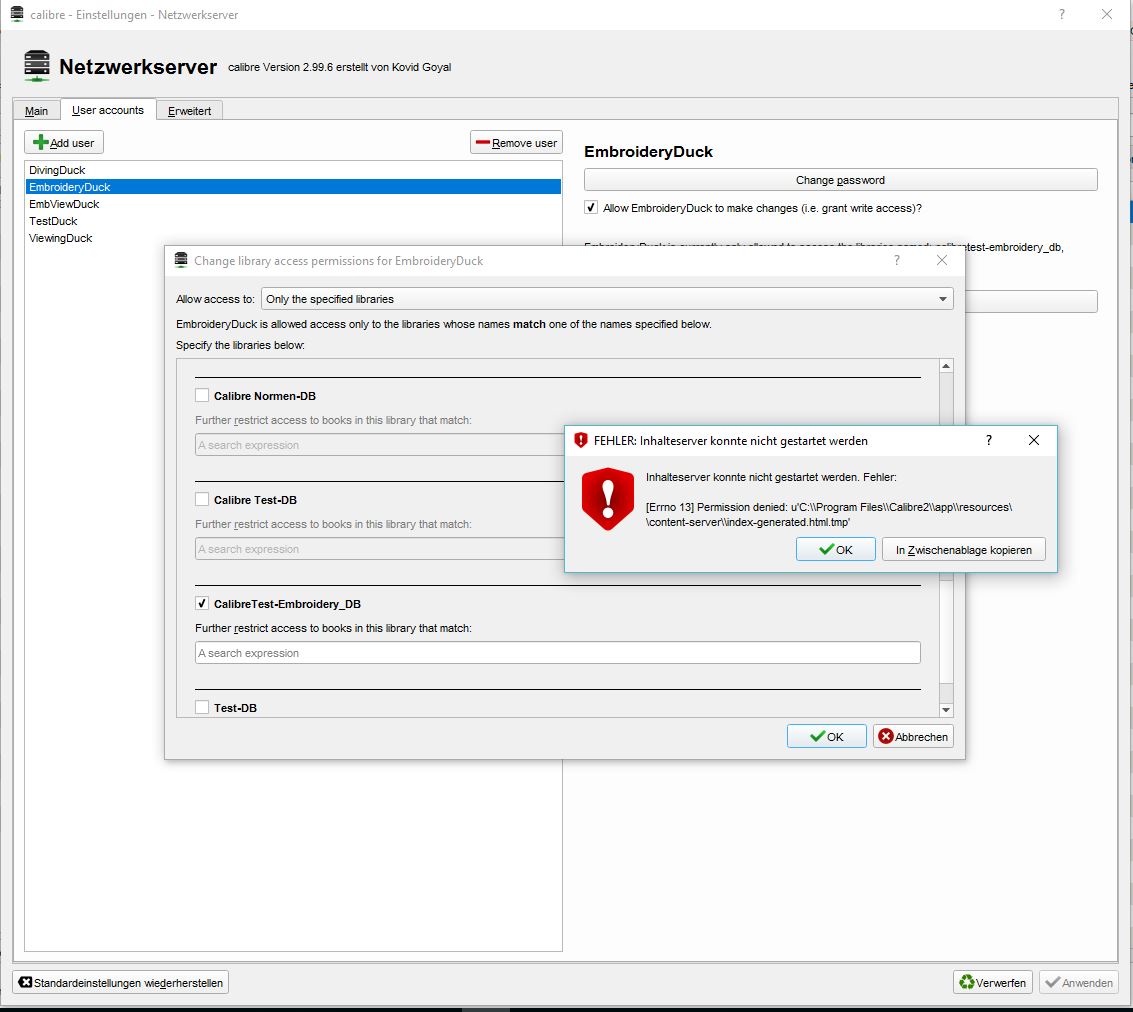1133x1012 pixels.
Task: Click the Verwerfen button
Action: [993, 982]
